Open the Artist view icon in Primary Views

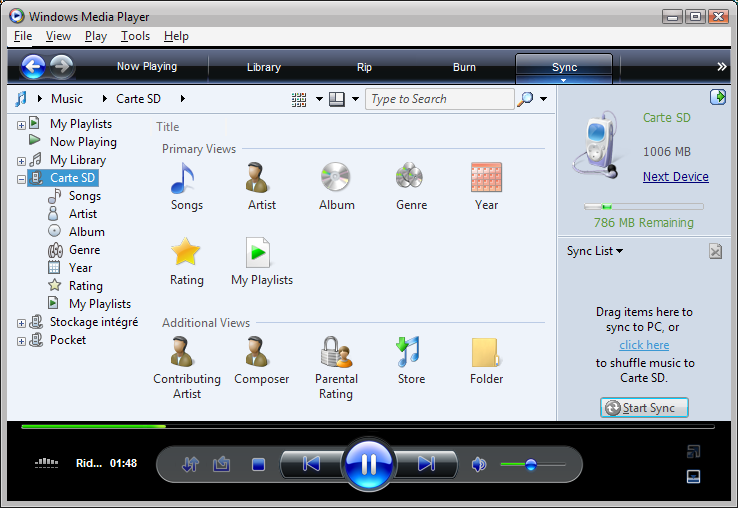[257, 178]
